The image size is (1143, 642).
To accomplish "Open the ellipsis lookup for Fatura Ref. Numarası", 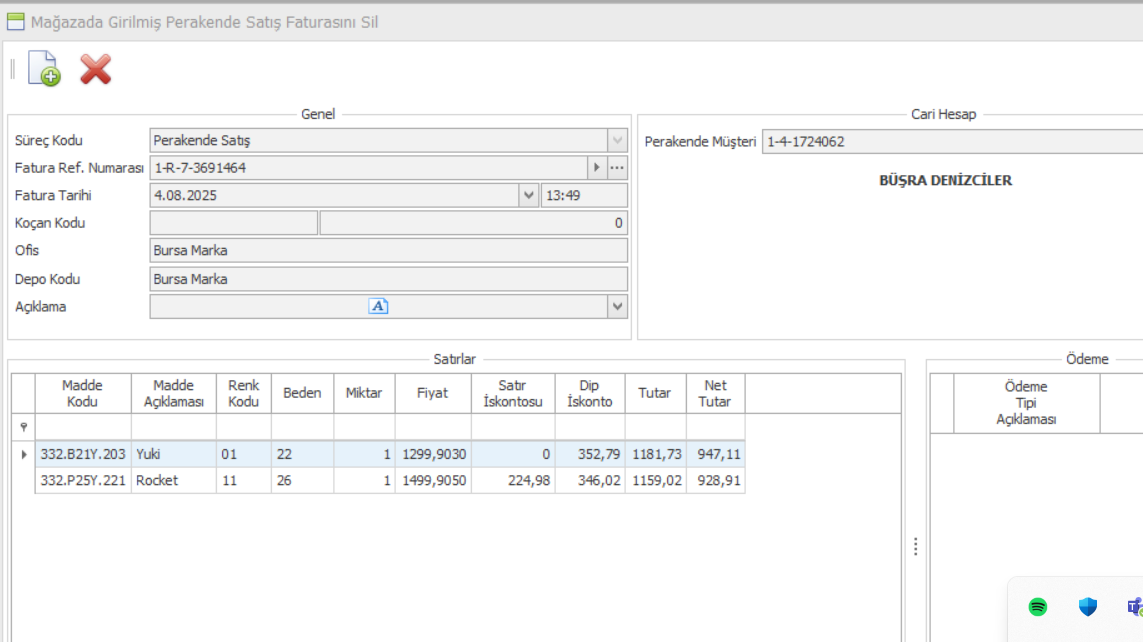I will 617,168.
